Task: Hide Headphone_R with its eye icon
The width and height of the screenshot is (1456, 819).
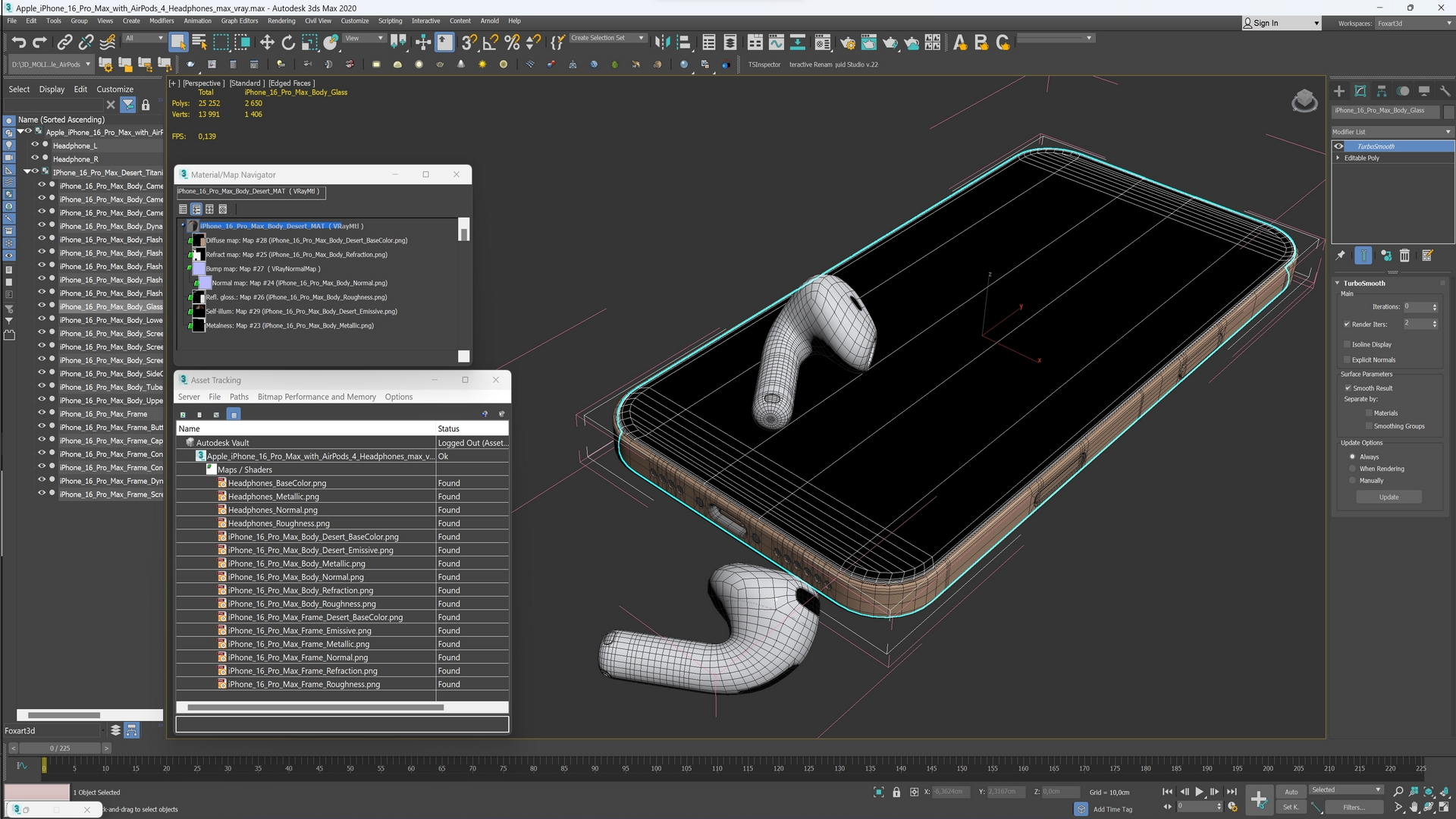Action: [35, 158]
